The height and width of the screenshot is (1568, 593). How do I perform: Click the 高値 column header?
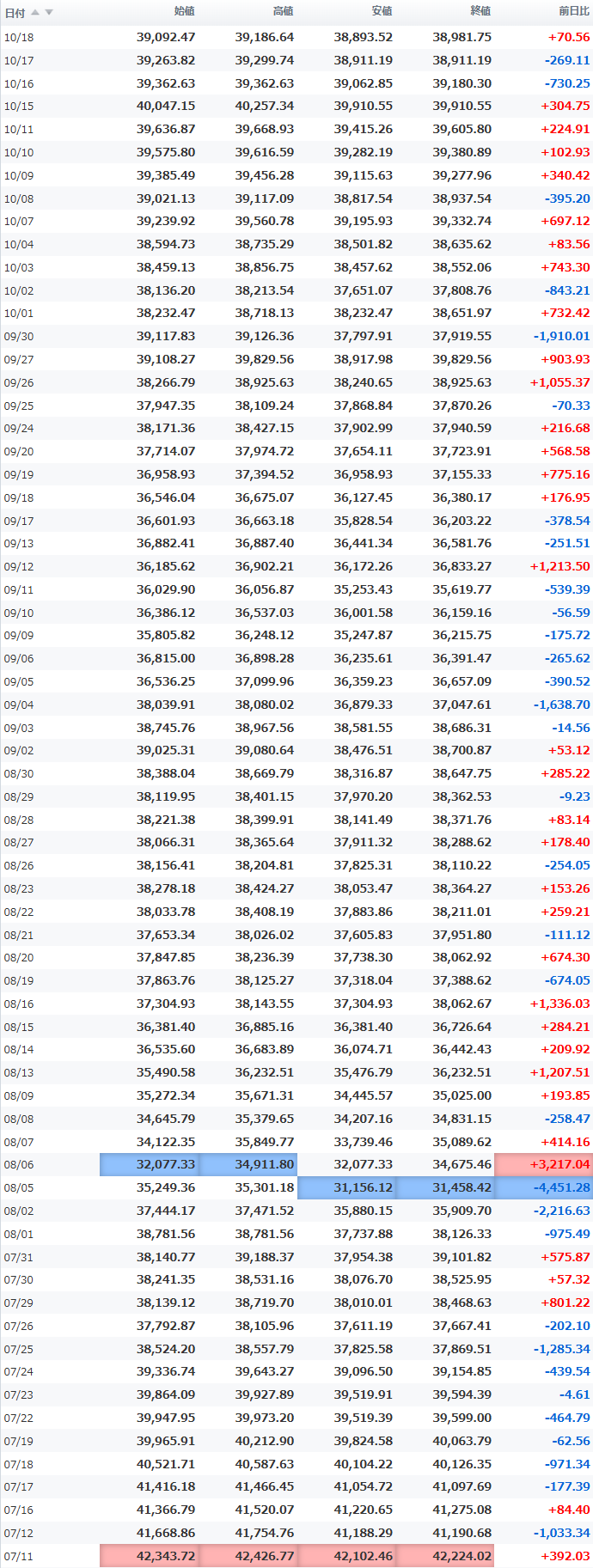pyautogui.click(x=283, y=11)
